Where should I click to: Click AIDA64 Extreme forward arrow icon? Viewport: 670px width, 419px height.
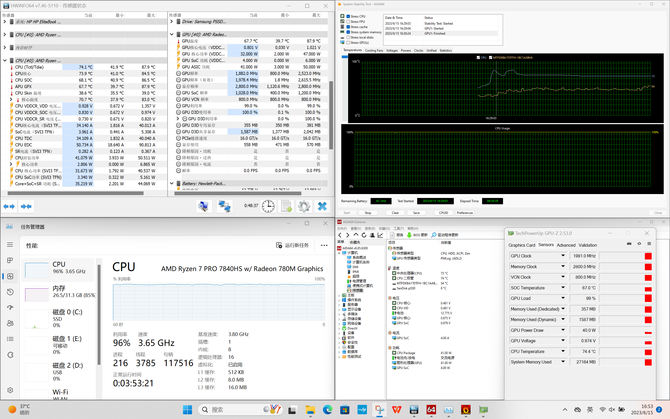point(347,235)
